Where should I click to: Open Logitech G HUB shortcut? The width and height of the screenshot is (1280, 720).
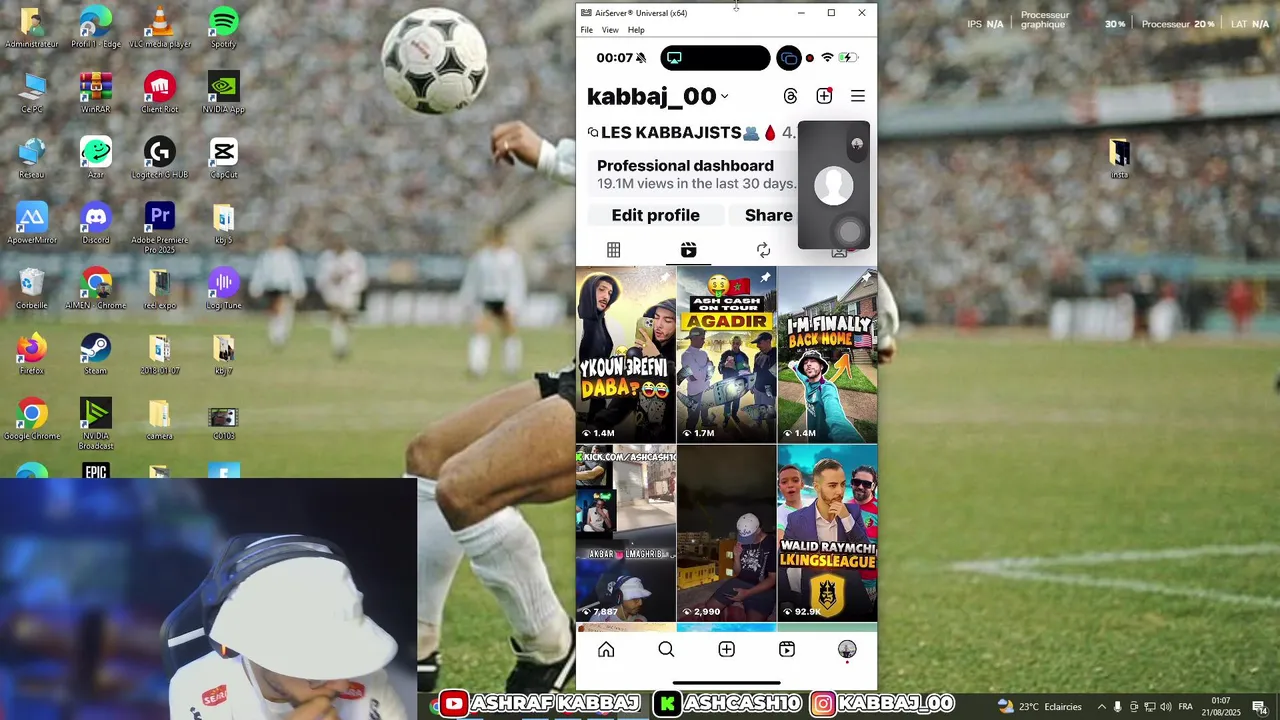coord(160,158)
